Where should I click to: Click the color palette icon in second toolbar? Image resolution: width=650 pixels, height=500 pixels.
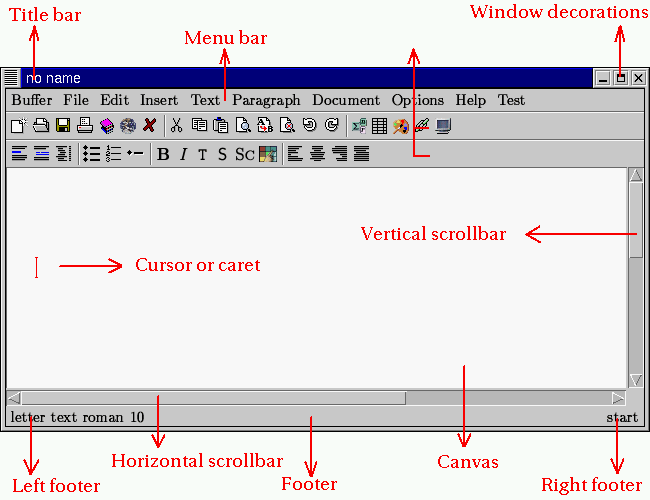tap(267, 154)
